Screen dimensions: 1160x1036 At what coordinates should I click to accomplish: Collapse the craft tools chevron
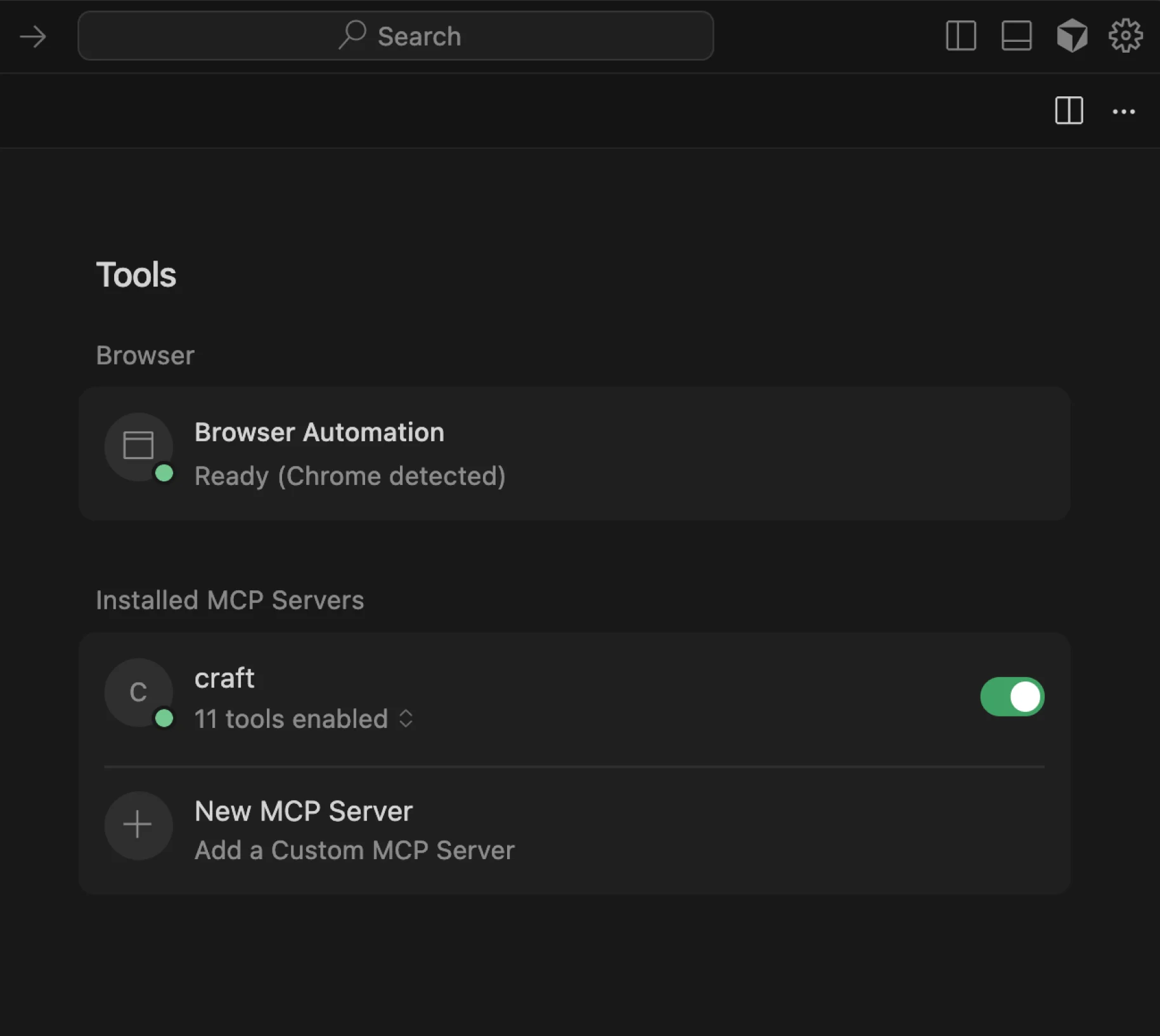pyautogui.click(x=406, y=719)
